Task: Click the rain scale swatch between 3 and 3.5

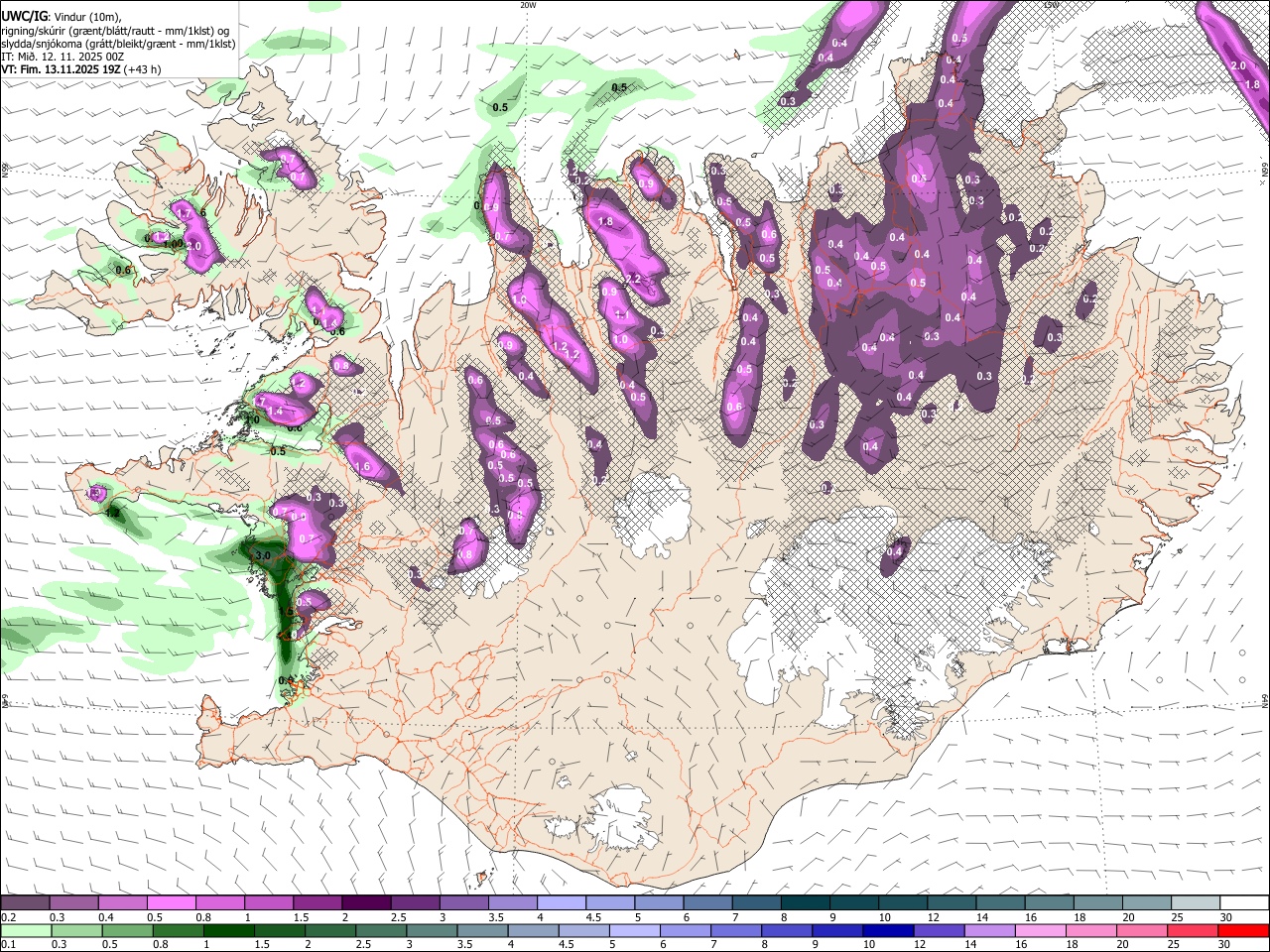Action: (x=432, y=930)
